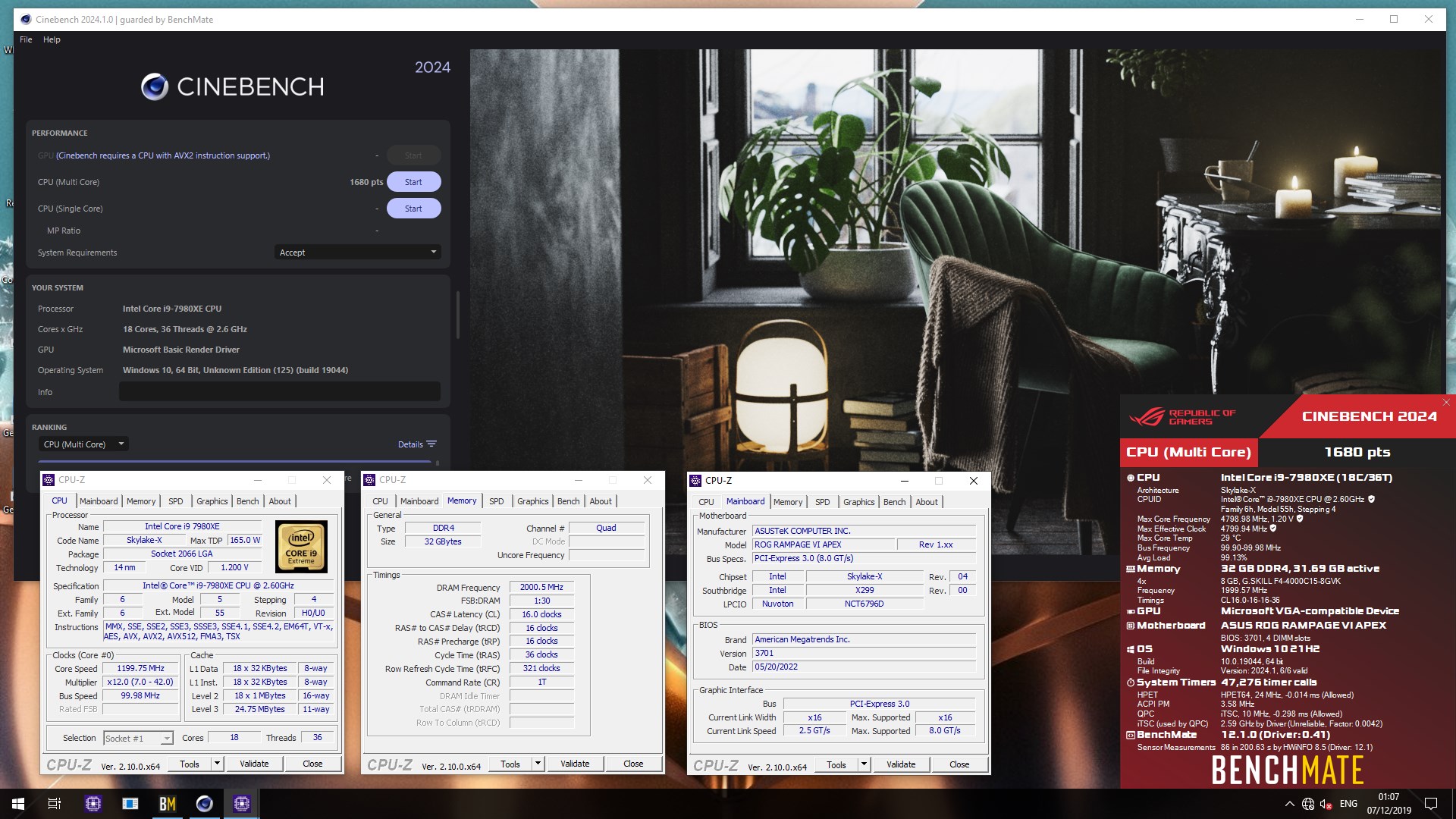Click the OS section icon in BenchMate panel
Image resolution: width=1456 pixels, height=819 pixels.
1131,649
